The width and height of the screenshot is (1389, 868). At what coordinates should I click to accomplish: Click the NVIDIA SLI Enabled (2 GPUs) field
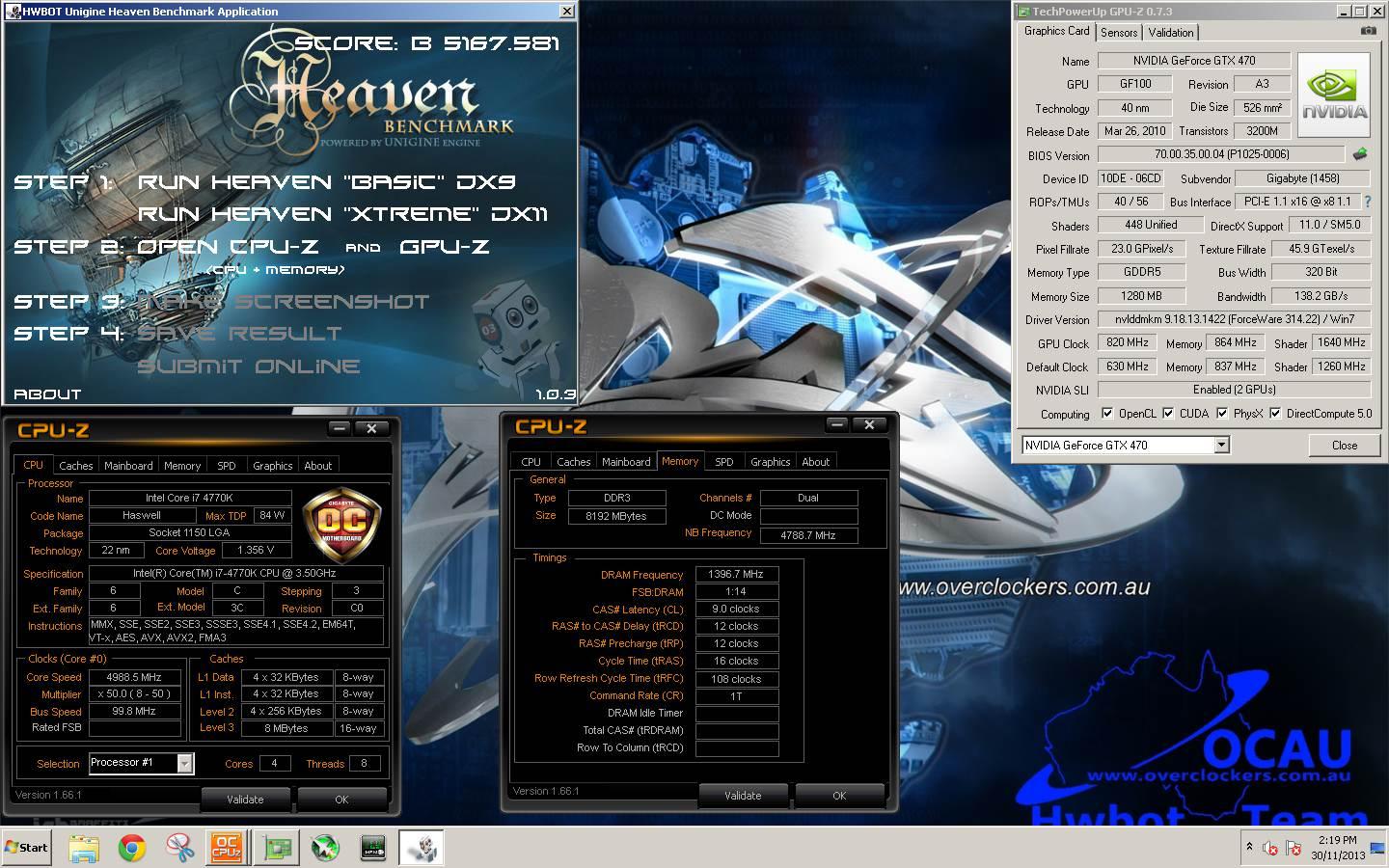click(1235, 390)
